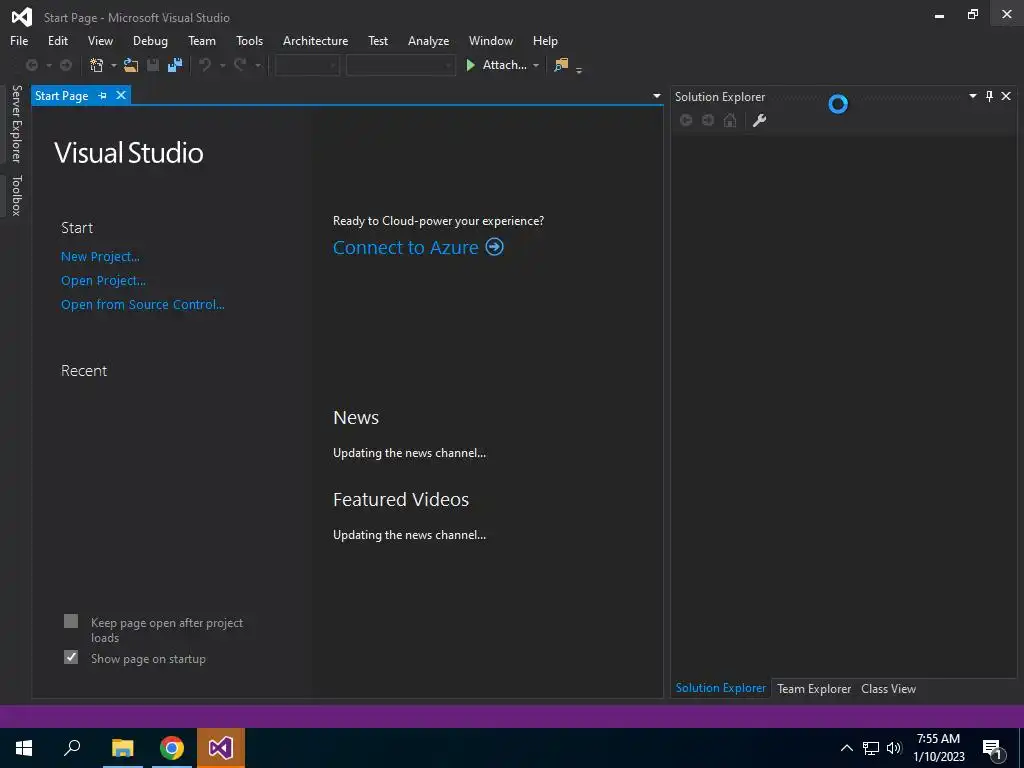The height and width of the screenshot is (768, 1024).
Task: Open the Solution Platforms combo box
Action: click(x=400, y=65)
